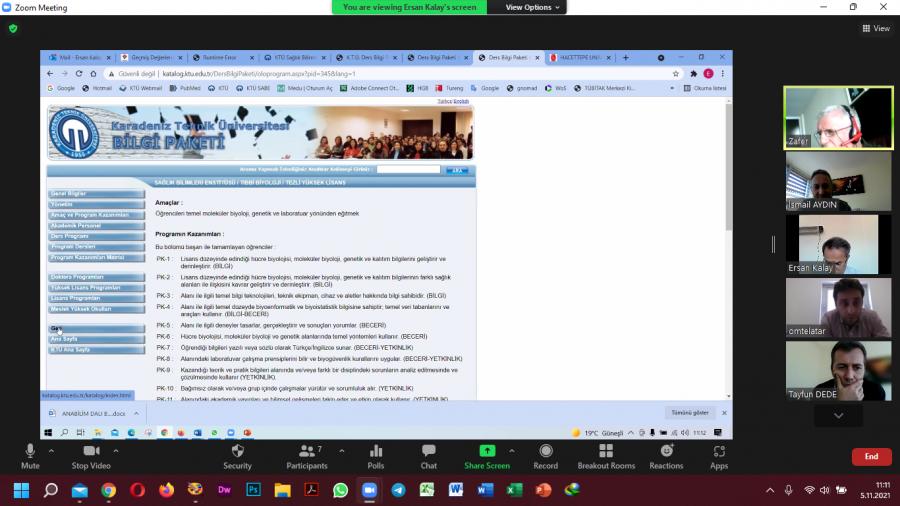Click the green Share Screen button
This screenshot has height=506, width=900.
click(x=487, y=457)
